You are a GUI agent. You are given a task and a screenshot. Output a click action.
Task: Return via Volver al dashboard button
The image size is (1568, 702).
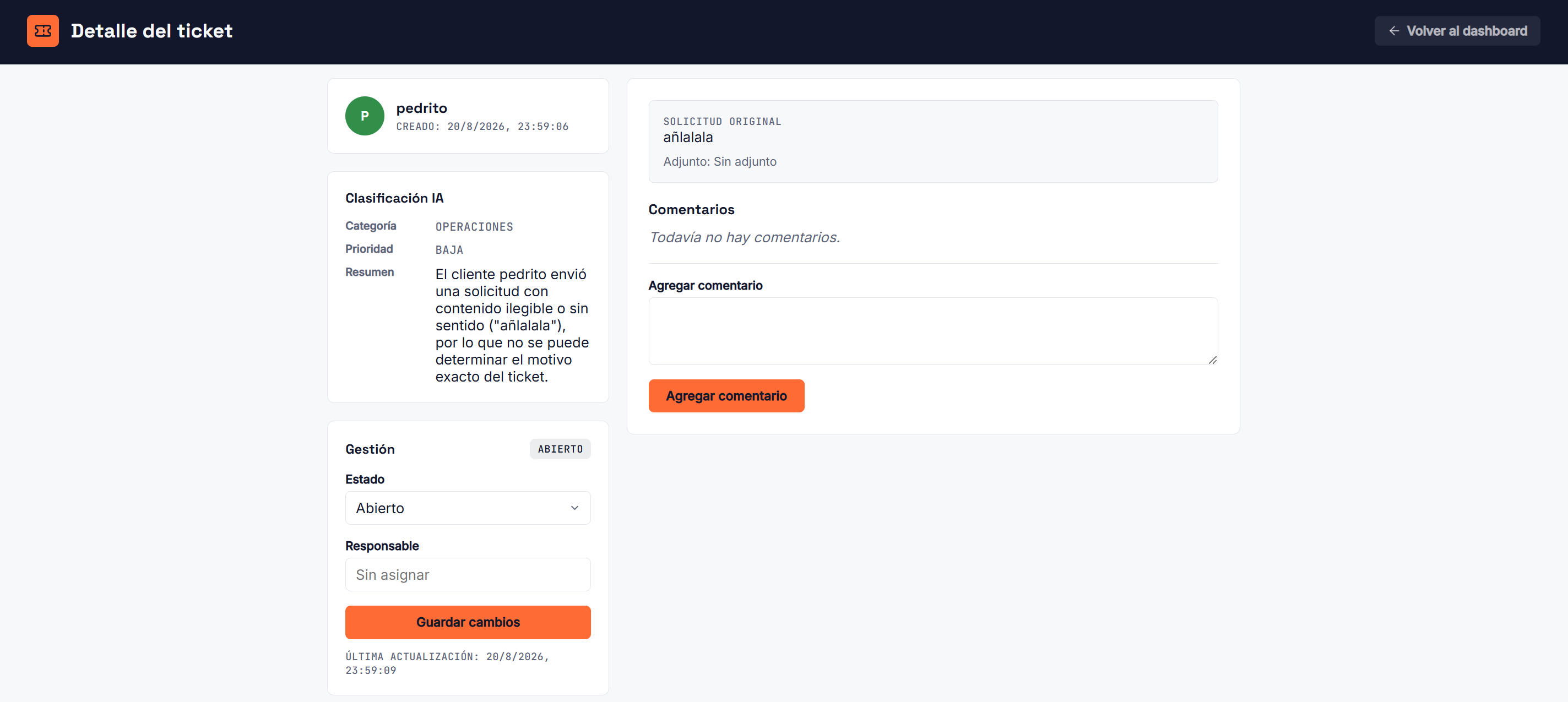pos(1457,31)
